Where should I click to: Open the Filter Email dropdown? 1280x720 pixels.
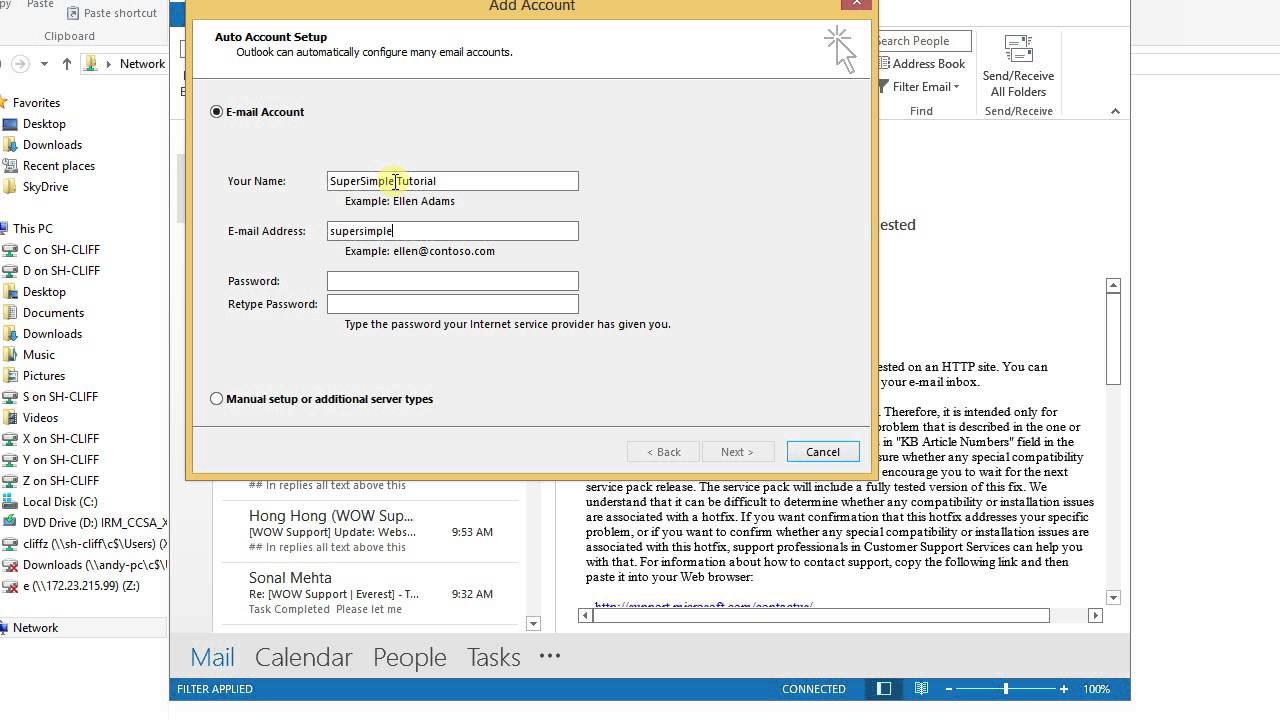click(x=919, y=87)
